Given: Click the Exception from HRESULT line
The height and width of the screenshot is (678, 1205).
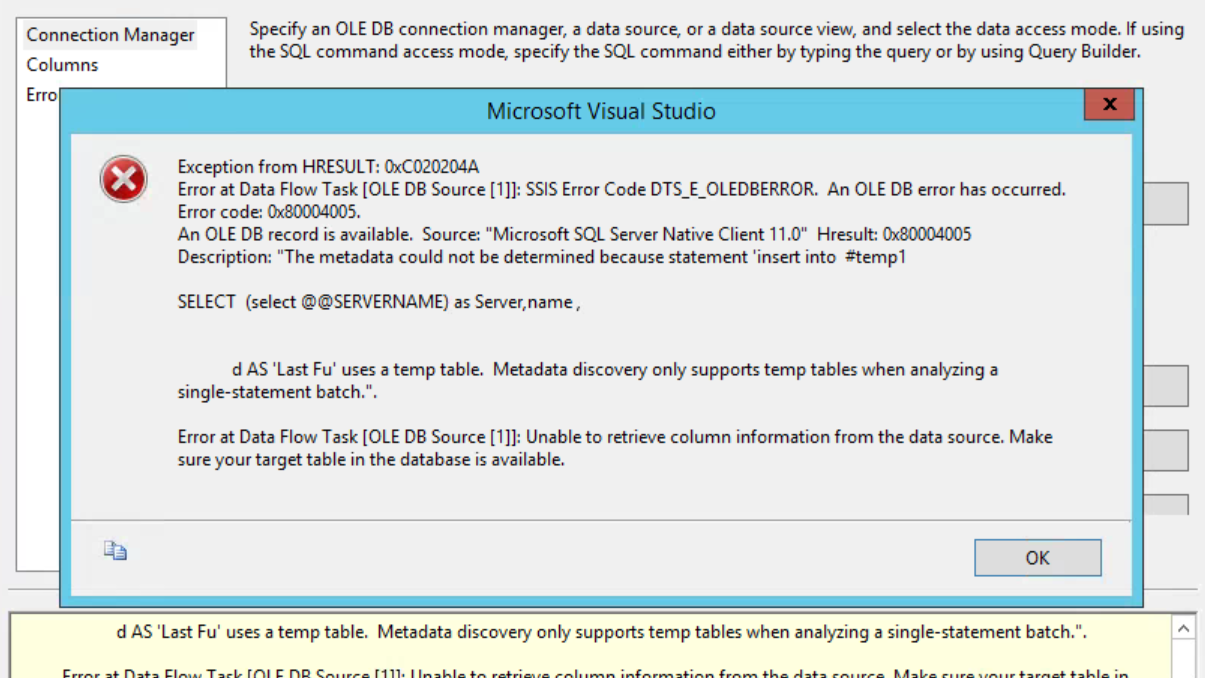Looking at the screenshot, I should 328,167.
